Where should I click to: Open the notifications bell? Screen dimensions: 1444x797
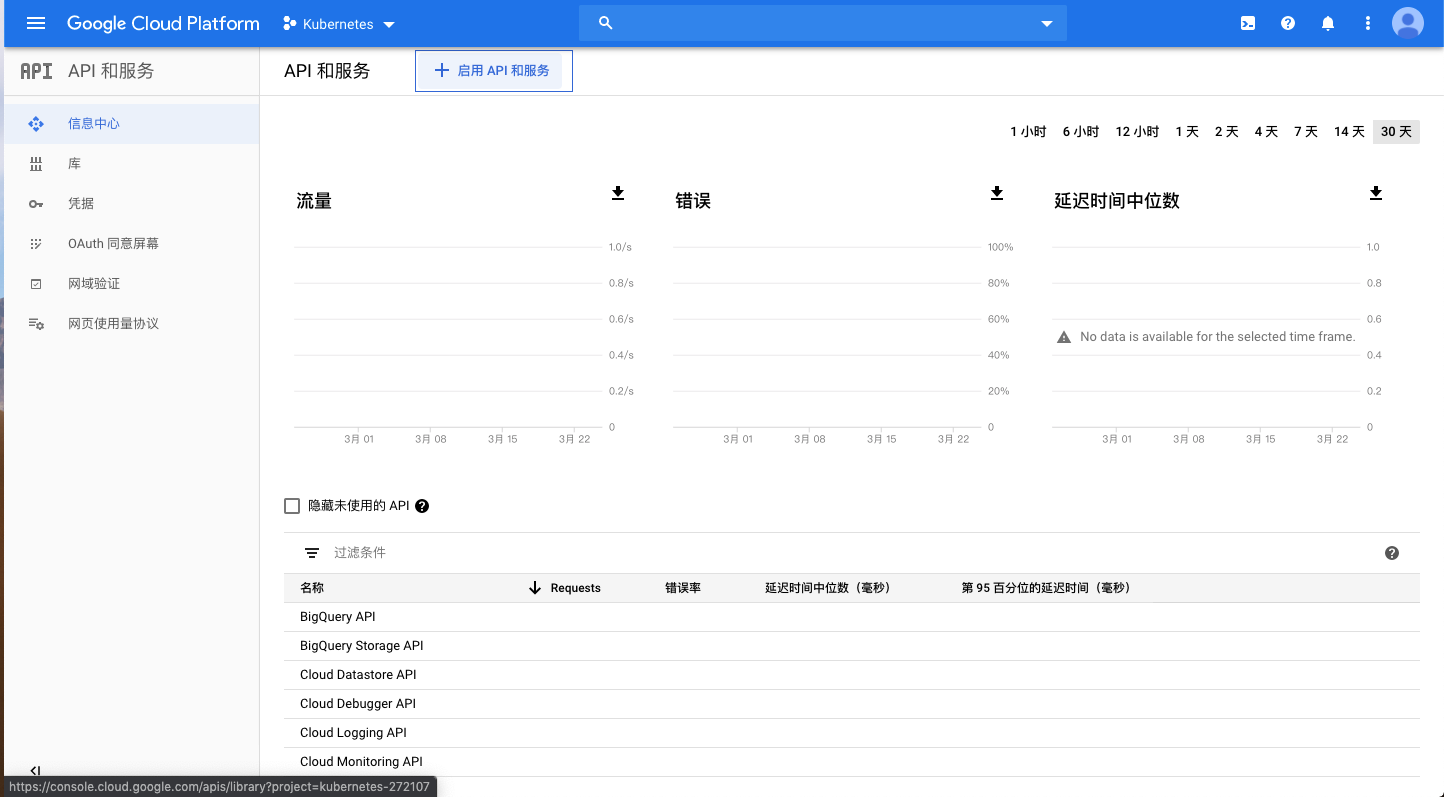(1328, 23)
